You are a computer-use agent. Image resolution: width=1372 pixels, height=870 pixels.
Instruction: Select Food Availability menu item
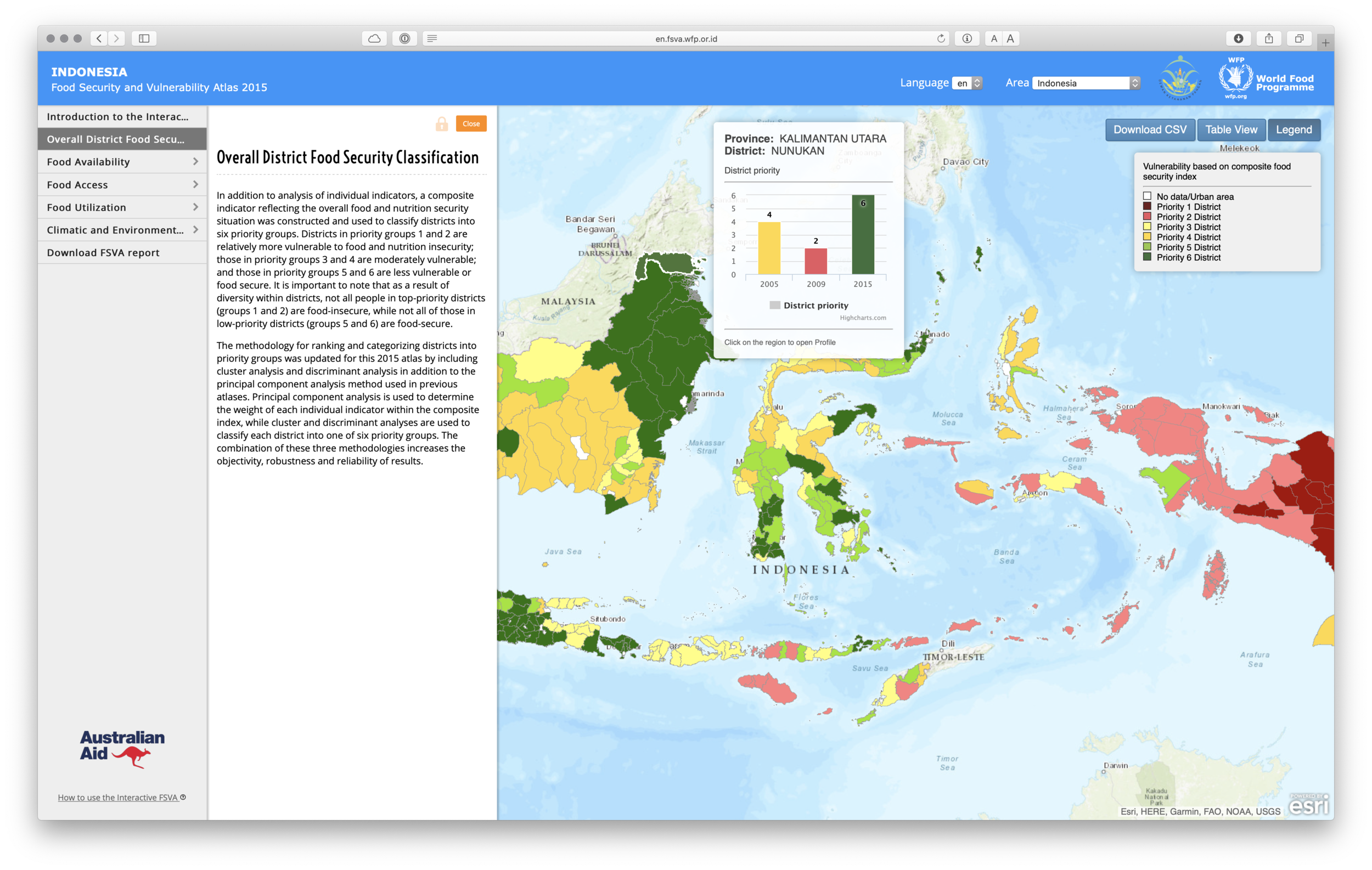coord(122,162)
